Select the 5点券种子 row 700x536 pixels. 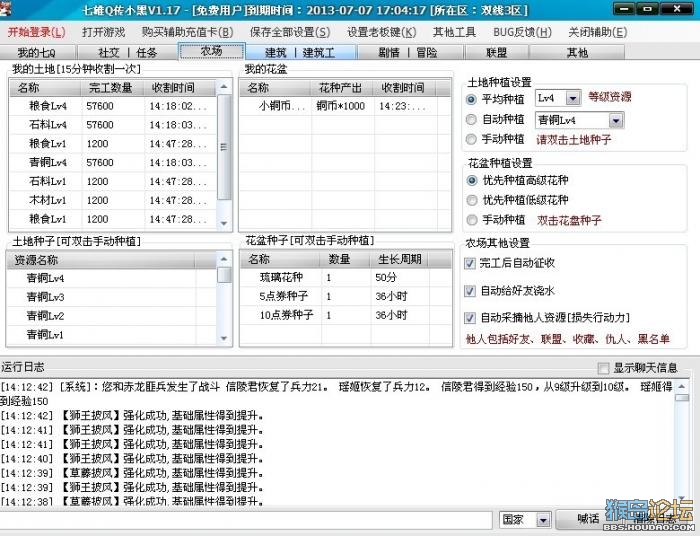pyautogui.click(x=346, y=296)
